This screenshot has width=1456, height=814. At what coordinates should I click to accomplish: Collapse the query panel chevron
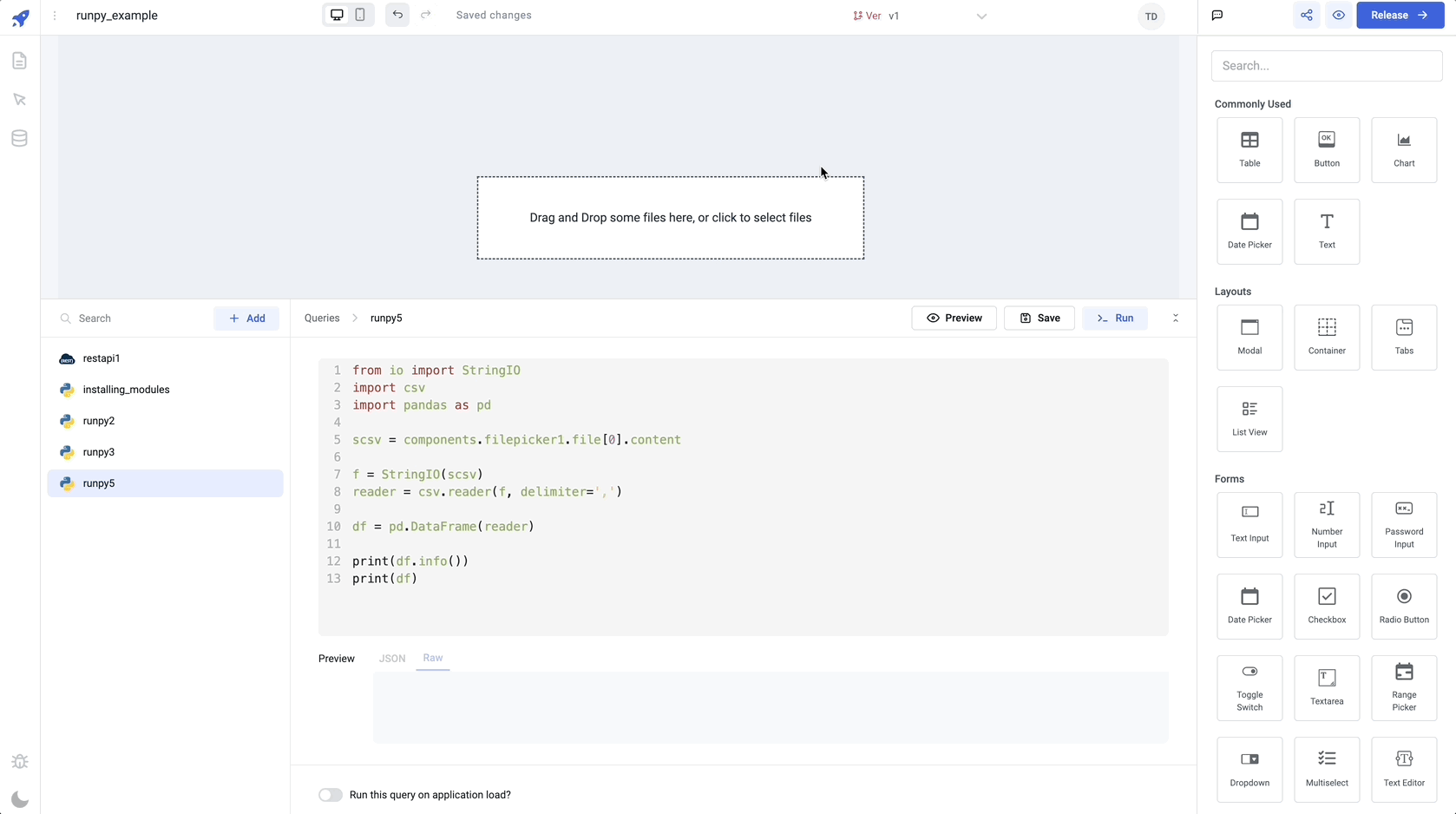(1175, 318)
